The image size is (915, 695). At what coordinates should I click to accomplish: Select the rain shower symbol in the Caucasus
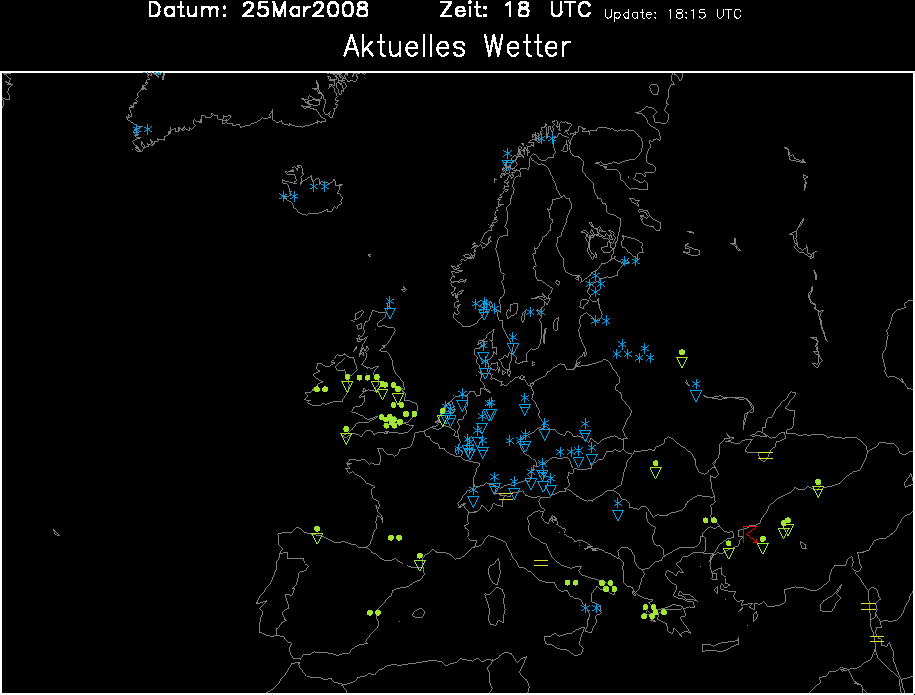(818, 488)
